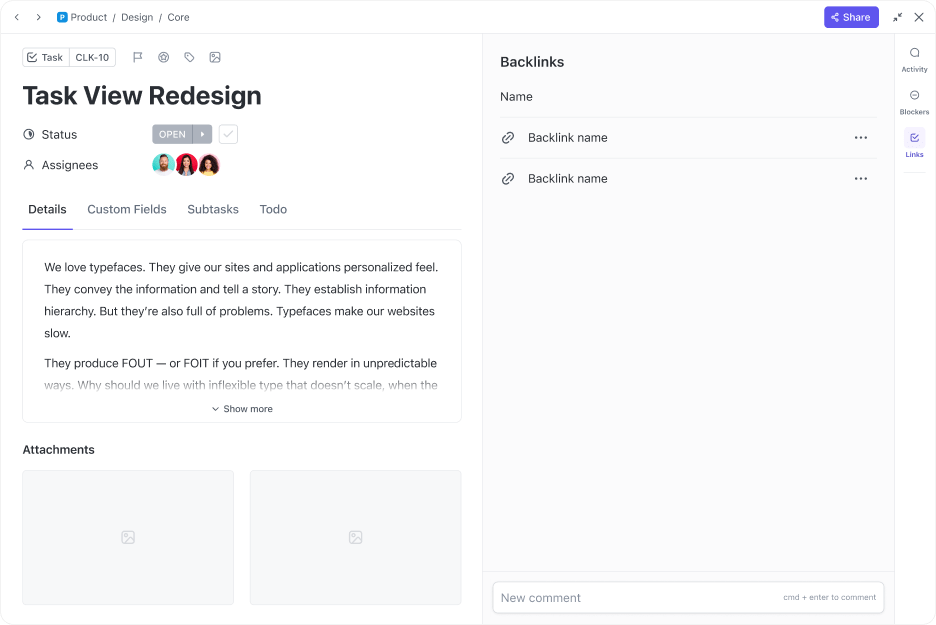
Task: Click the flag priority icon
Action: coord(138,58)
